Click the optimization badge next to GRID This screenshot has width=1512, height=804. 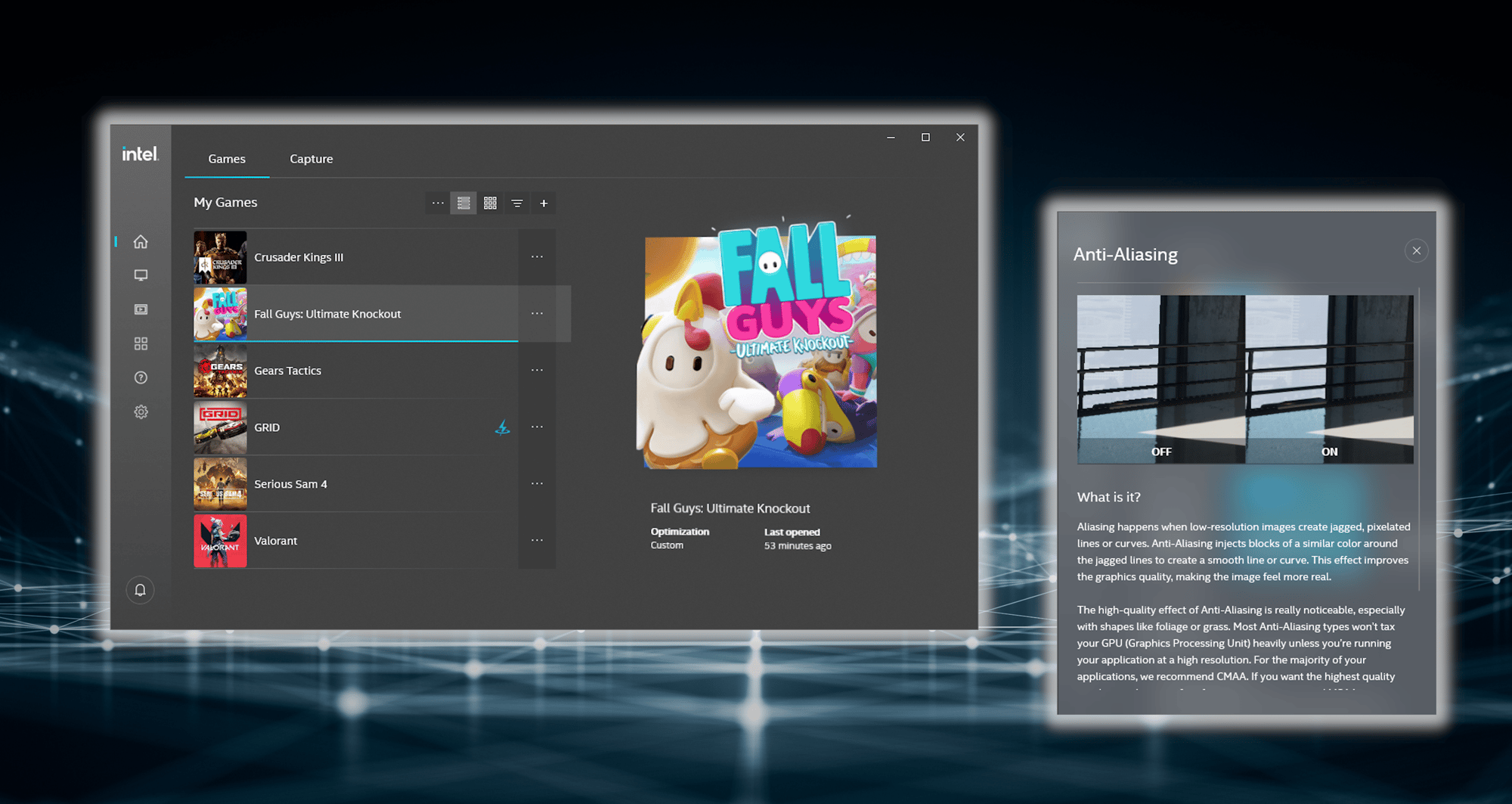pyautogui.click(x=503, y=427)
